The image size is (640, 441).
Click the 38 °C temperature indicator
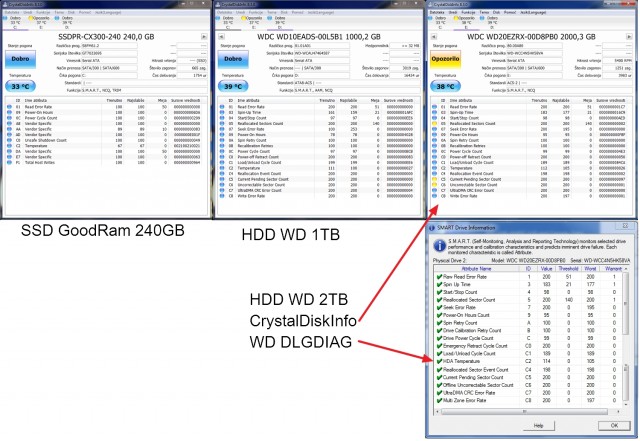445,87
